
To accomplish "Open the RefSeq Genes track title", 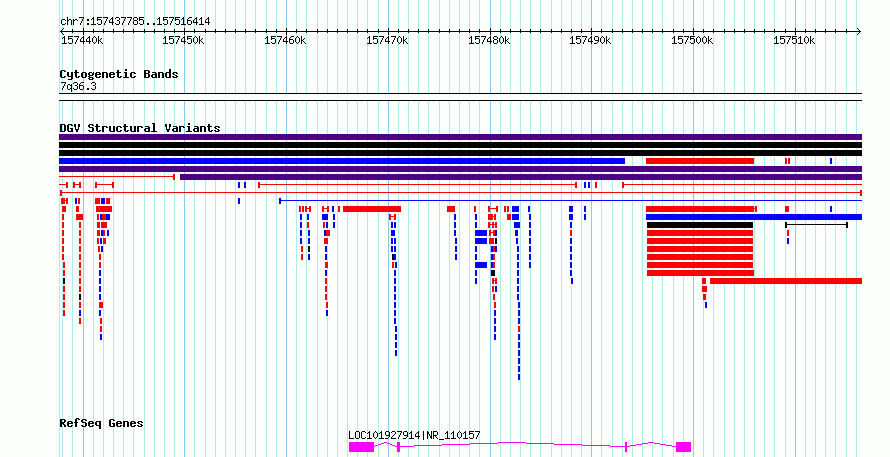I will pyautogui.click(x=101, y=424).
